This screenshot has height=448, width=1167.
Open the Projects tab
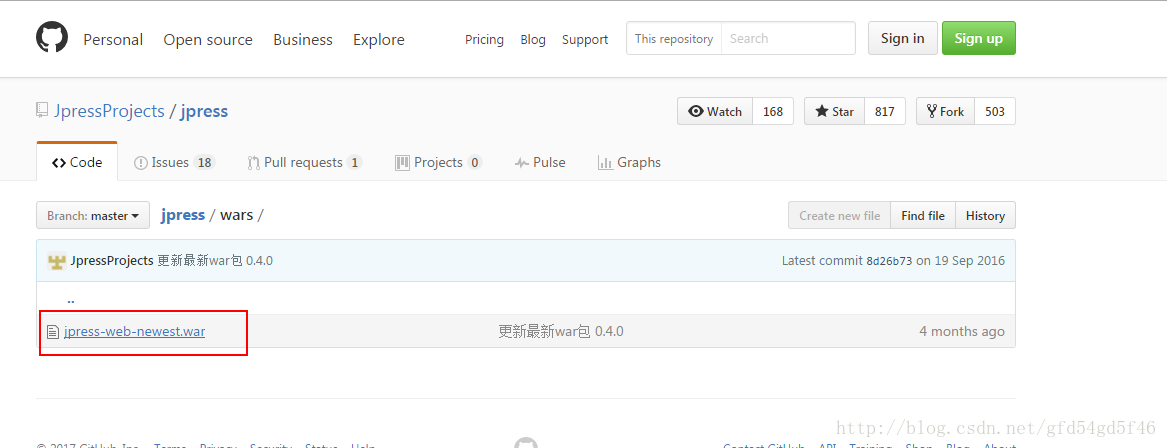[x=438, y=162]
